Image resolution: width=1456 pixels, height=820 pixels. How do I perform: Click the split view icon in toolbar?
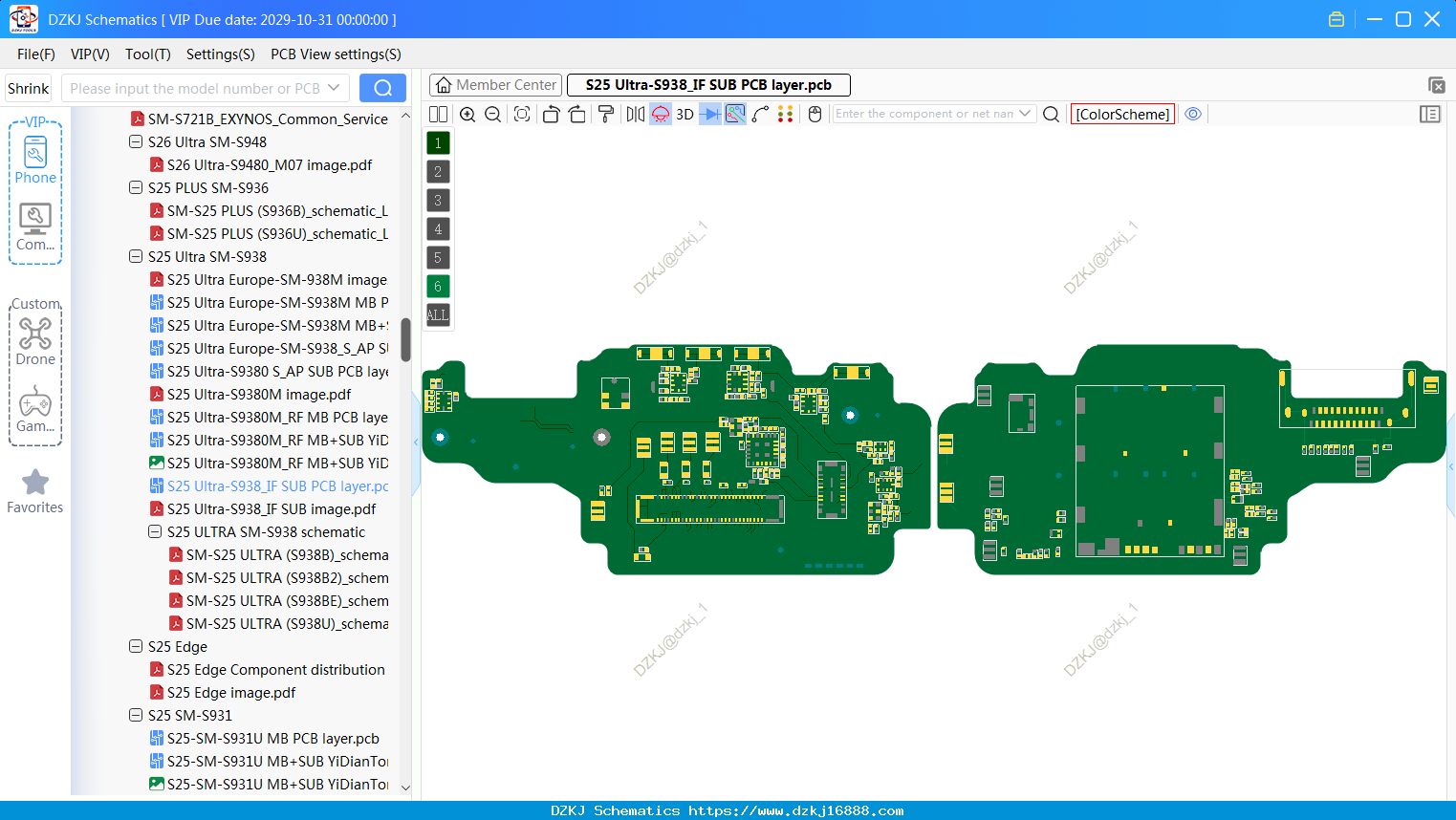[x=438, y=114]
